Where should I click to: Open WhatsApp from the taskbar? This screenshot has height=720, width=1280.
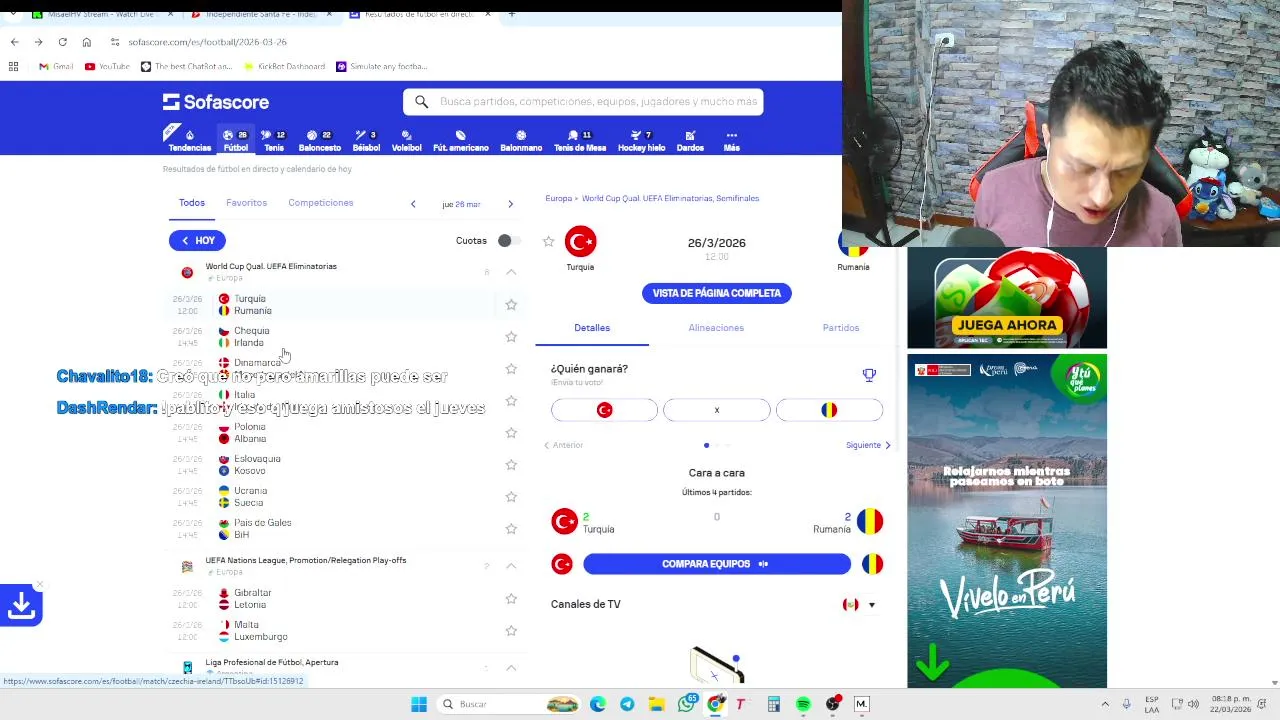(x=686, y=704)
